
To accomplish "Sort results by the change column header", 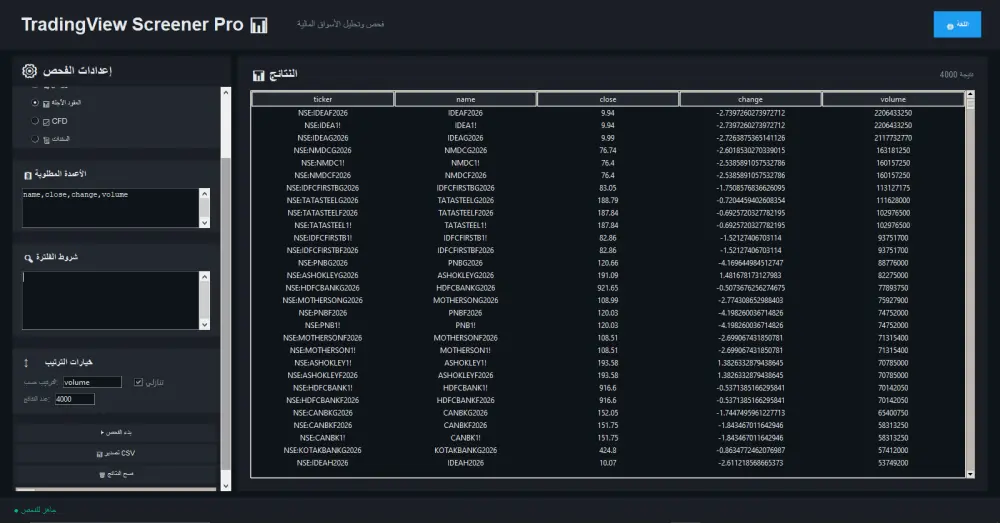I will (x=751, y=99).
